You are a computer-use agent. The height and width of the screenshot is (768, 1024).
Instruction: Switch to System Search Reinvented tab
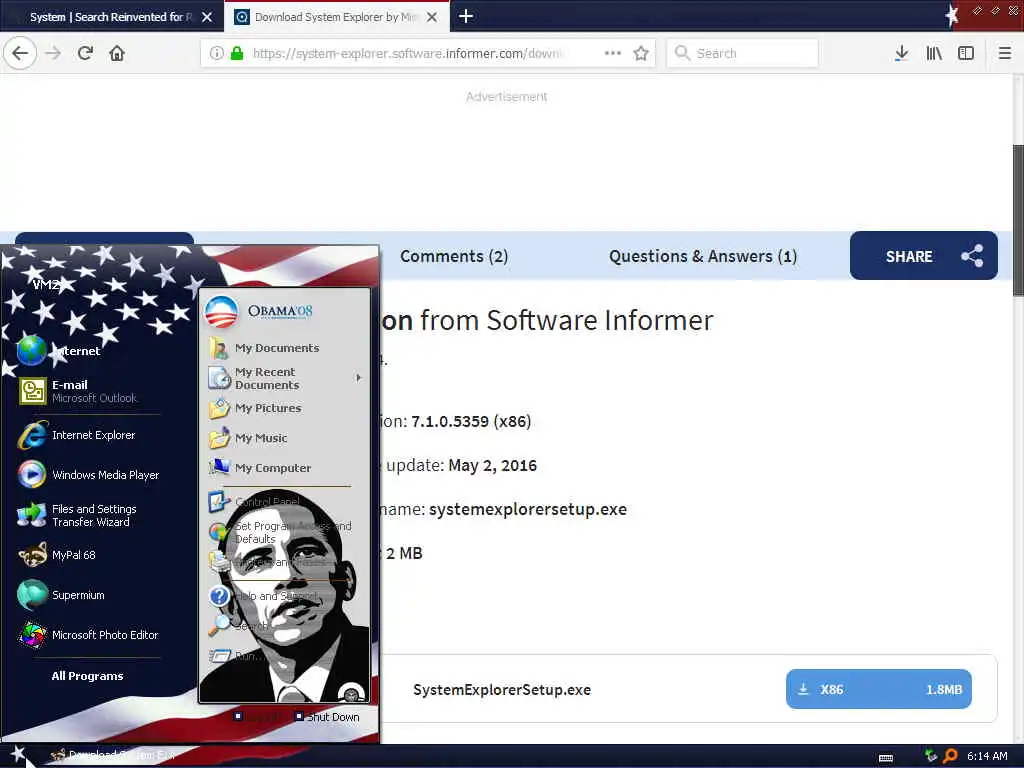[x=111, y=17]
